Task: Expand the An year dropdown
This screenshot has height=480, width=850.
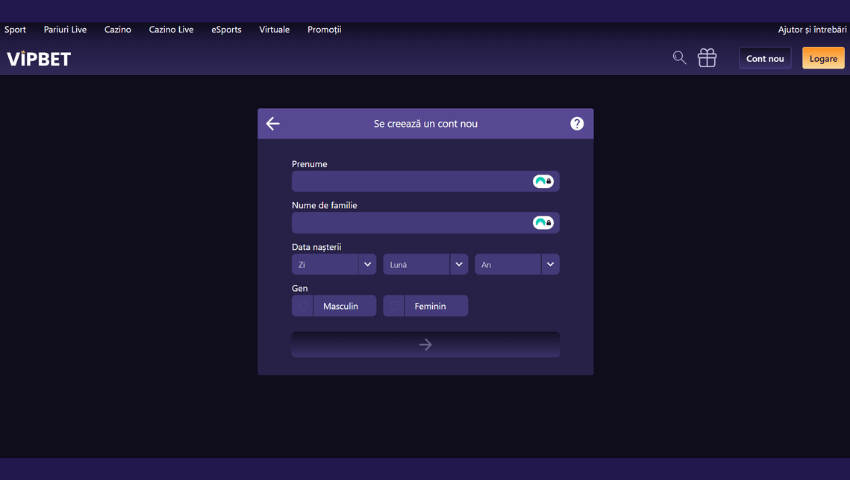Action: click(x=517, y=264)
